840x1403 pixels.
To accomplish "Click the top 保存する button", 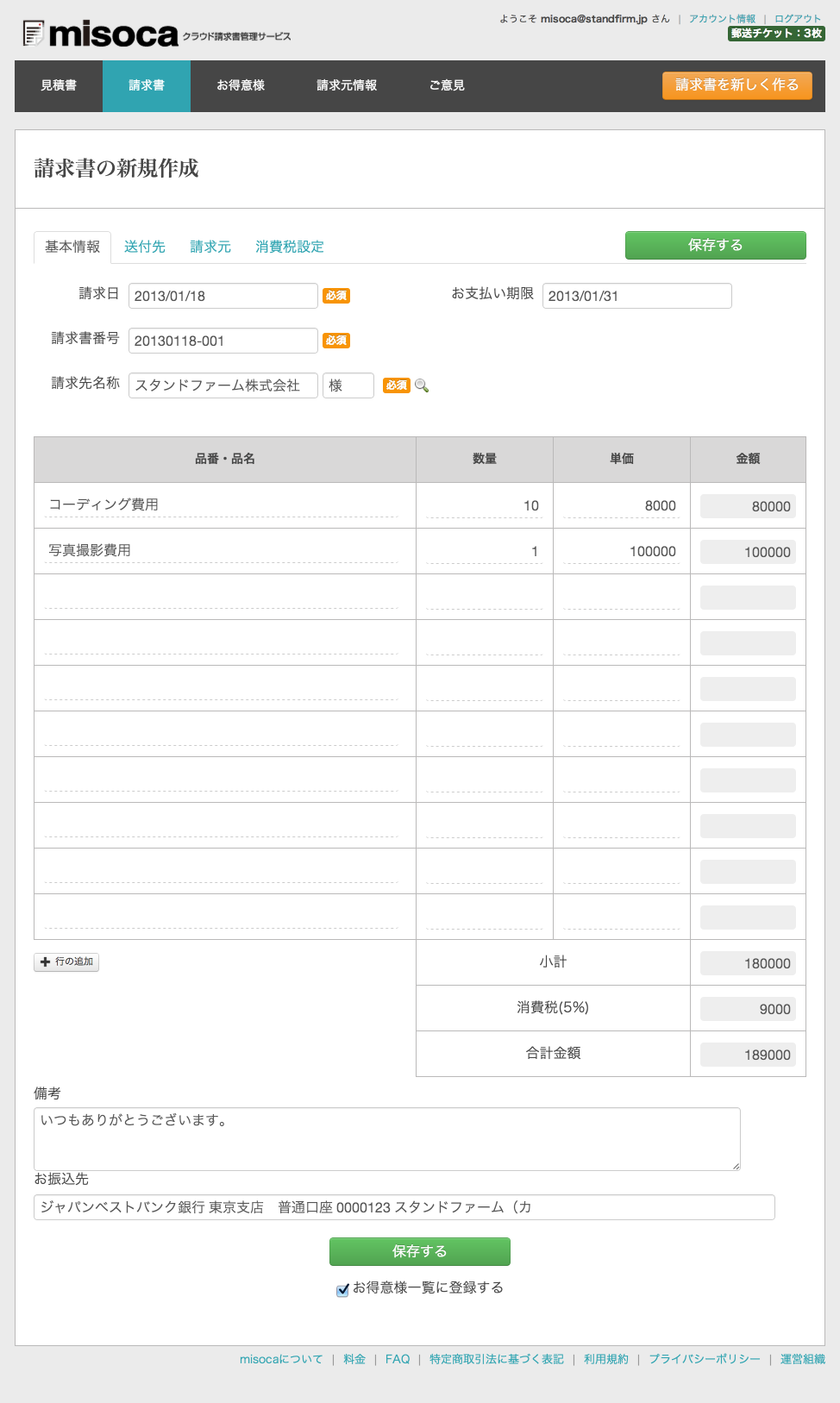I will point(716,245).
